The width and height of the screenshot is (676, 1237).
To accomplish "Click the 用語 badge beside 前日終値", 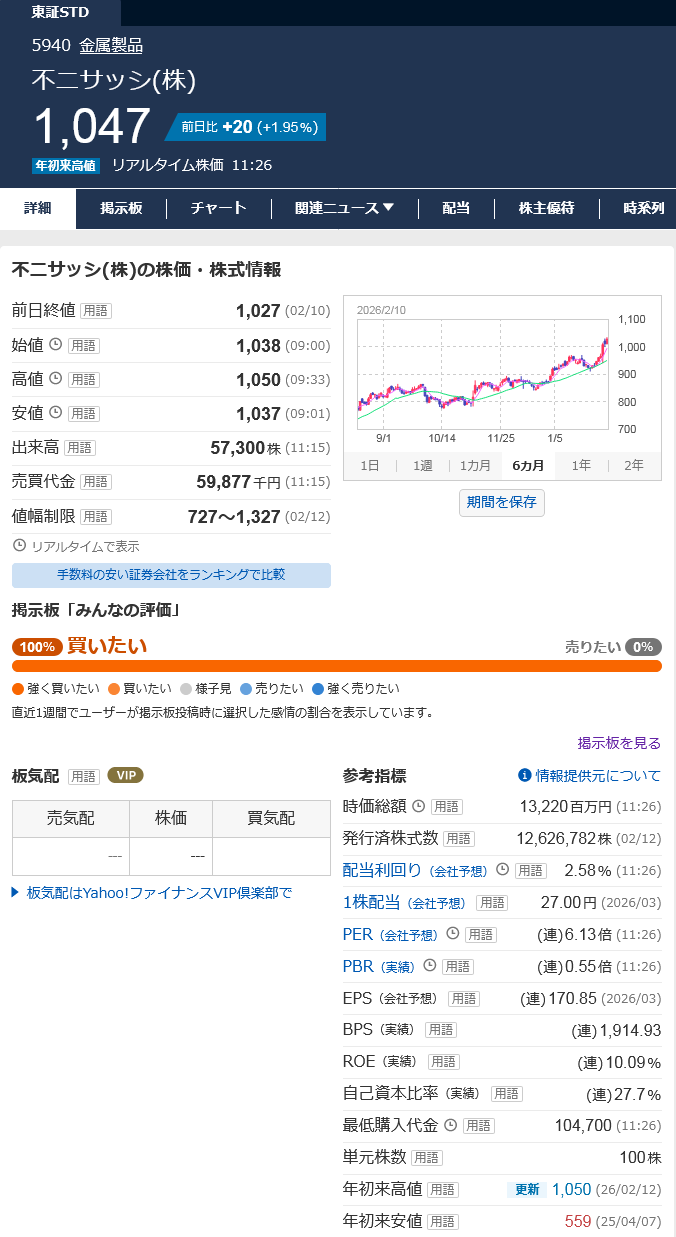I will coord(96,311).
